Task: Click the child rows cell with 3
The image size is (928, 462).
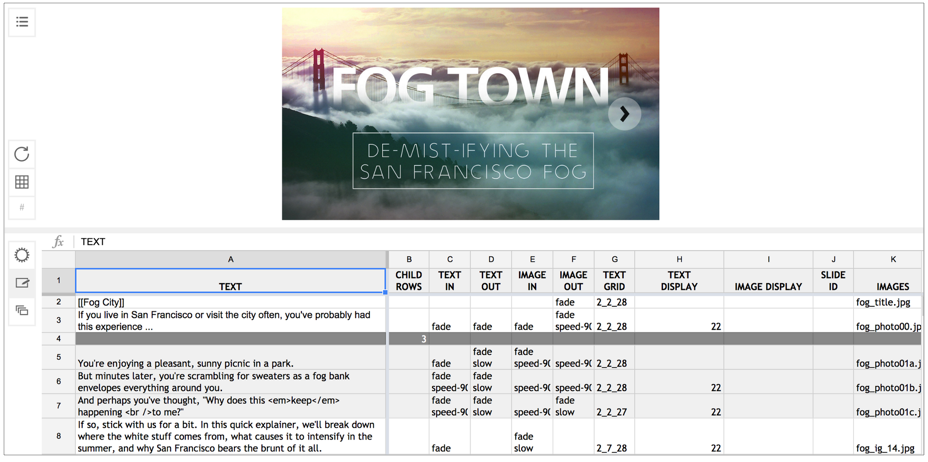Action: 409,339
